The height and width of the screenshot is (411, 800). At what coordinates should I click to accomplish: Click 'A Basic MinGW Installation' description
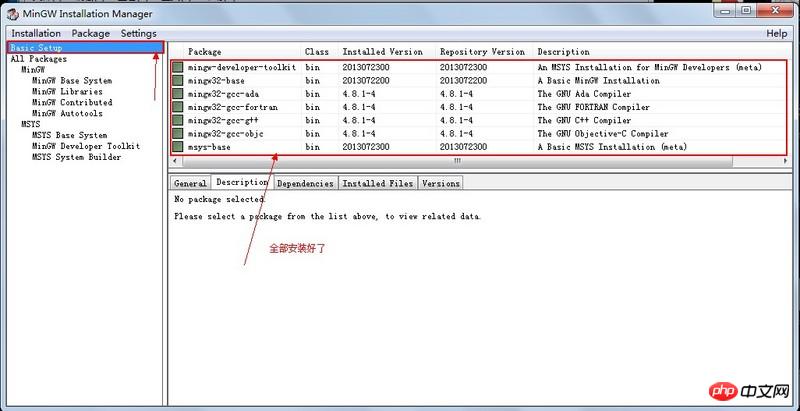pyautogui.click(x=598, y=81)
